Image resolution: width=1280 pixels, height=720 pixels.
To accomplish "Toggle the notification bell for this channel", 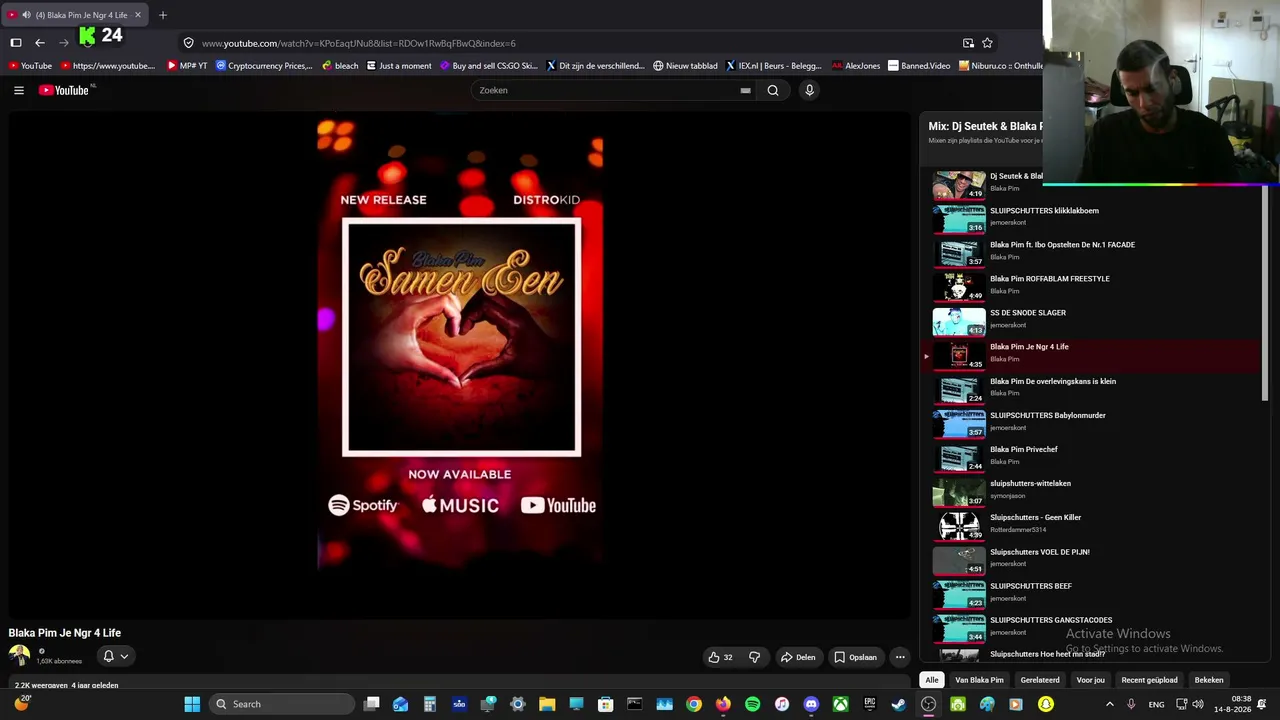I will tap(108, 656).
